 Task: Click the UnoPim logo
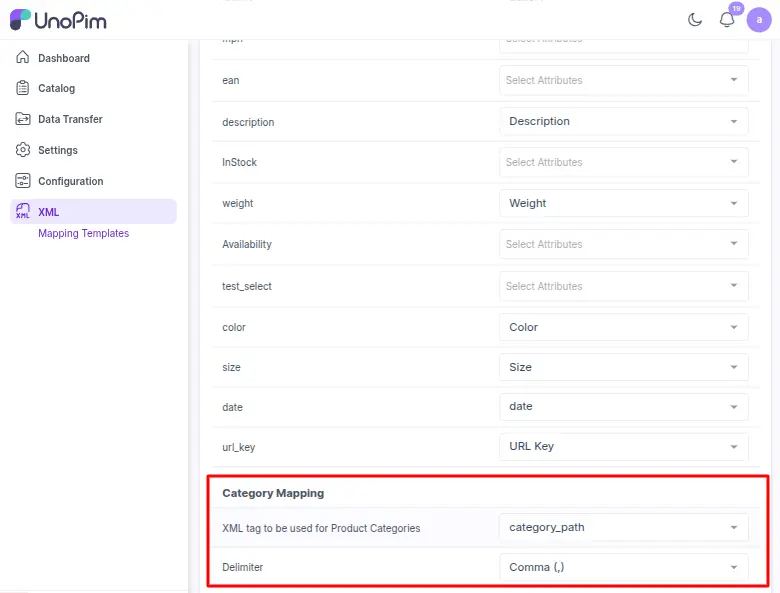click(58, 20)
